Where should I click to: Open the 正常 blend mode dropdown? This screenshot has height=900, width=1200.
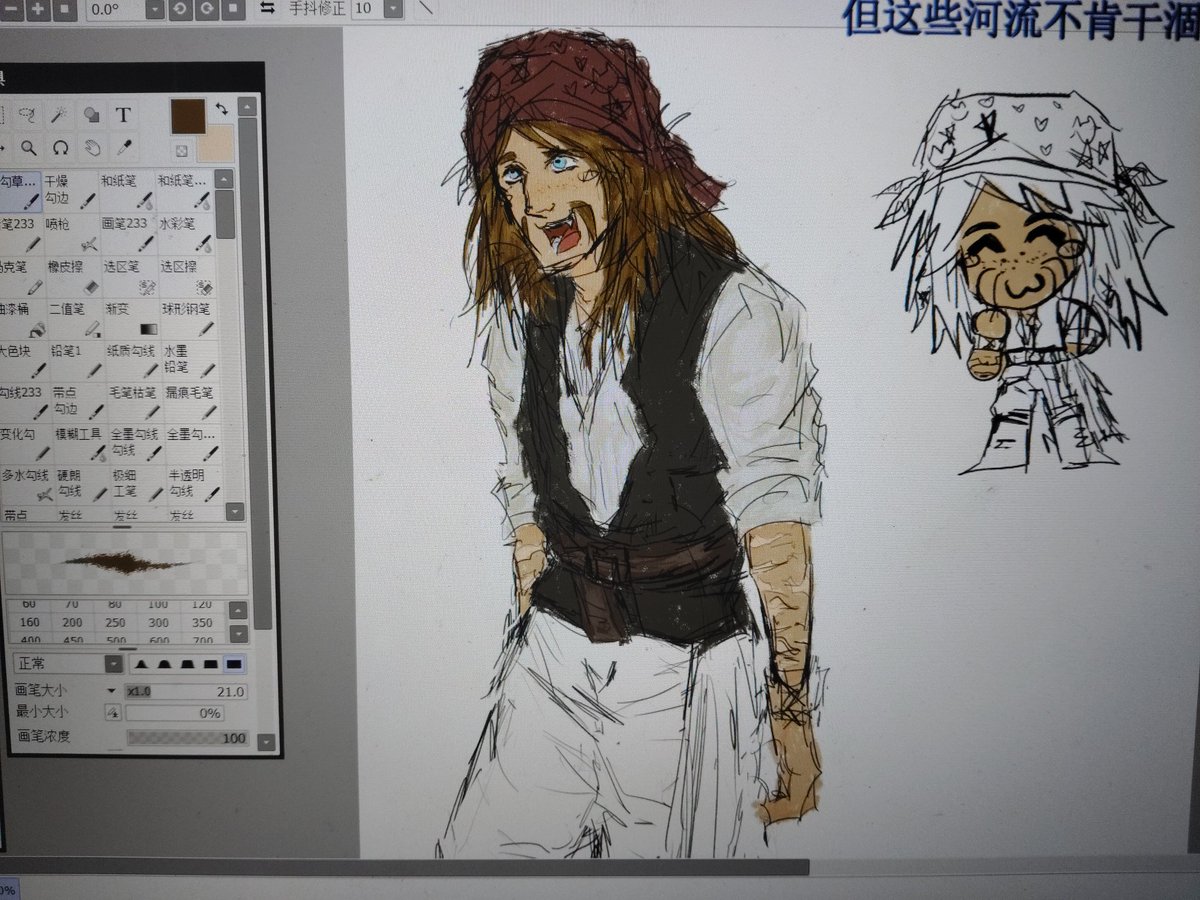tap(68, 663)
